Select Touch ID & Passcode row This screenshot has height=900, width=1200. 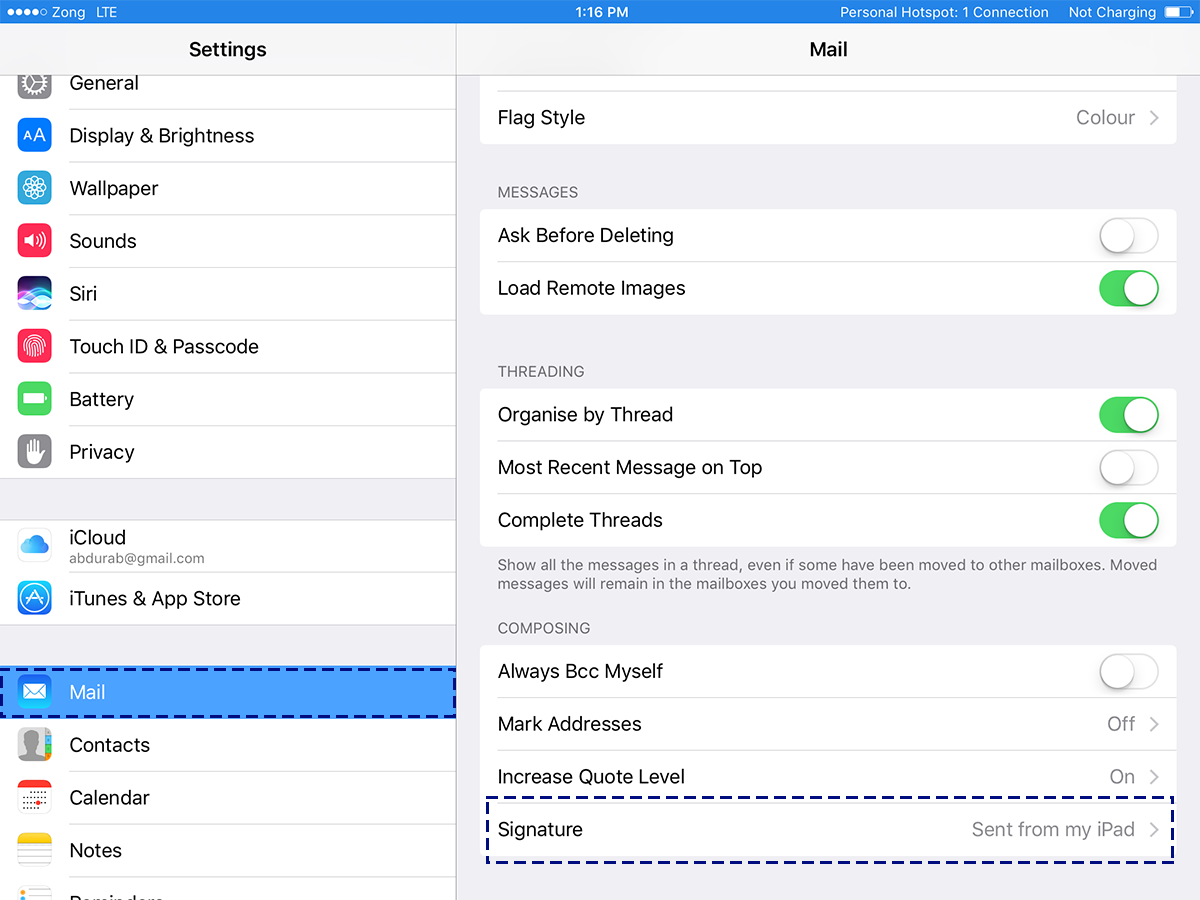228,347
